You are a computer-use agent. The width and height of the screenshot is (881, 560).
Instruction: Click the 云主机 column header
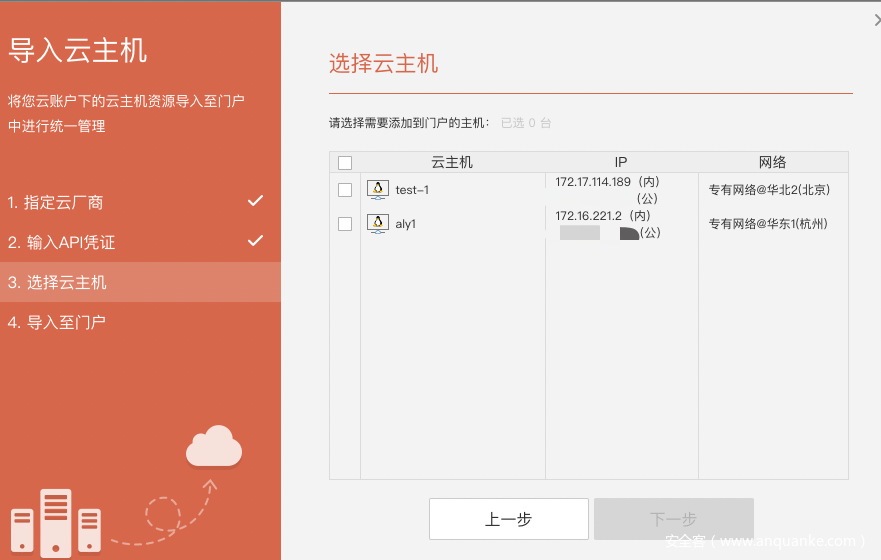pyautogui.click(x=452, y=162)
